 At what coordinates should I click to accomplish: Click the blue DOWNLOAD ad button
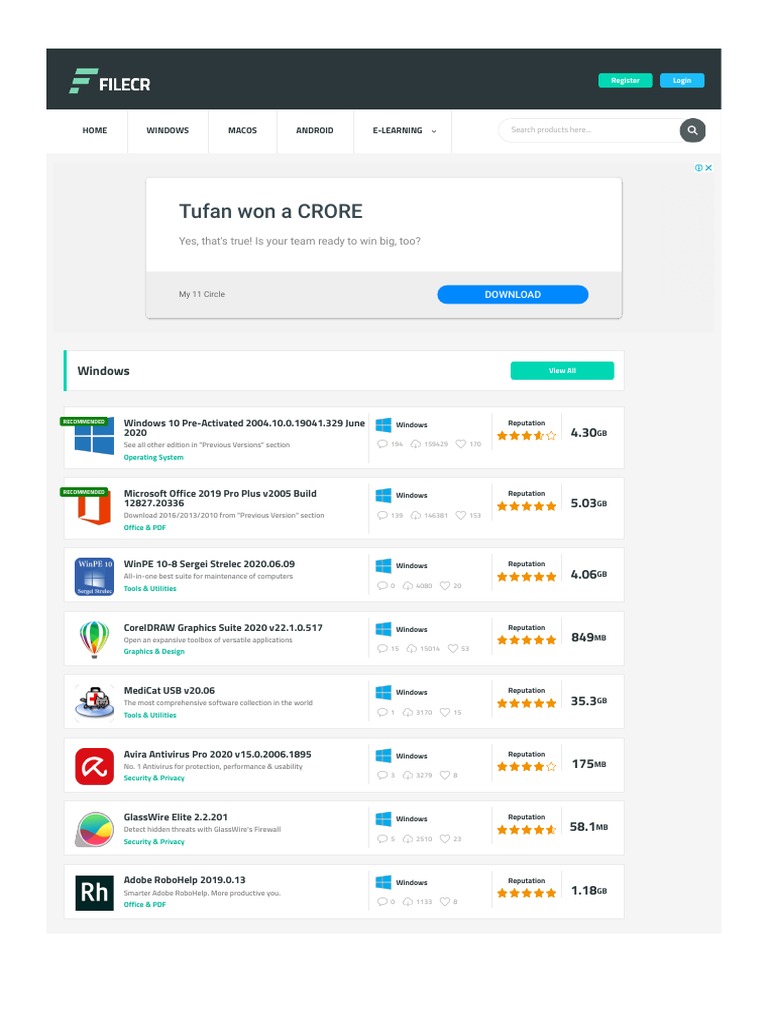tap(513, 295)
